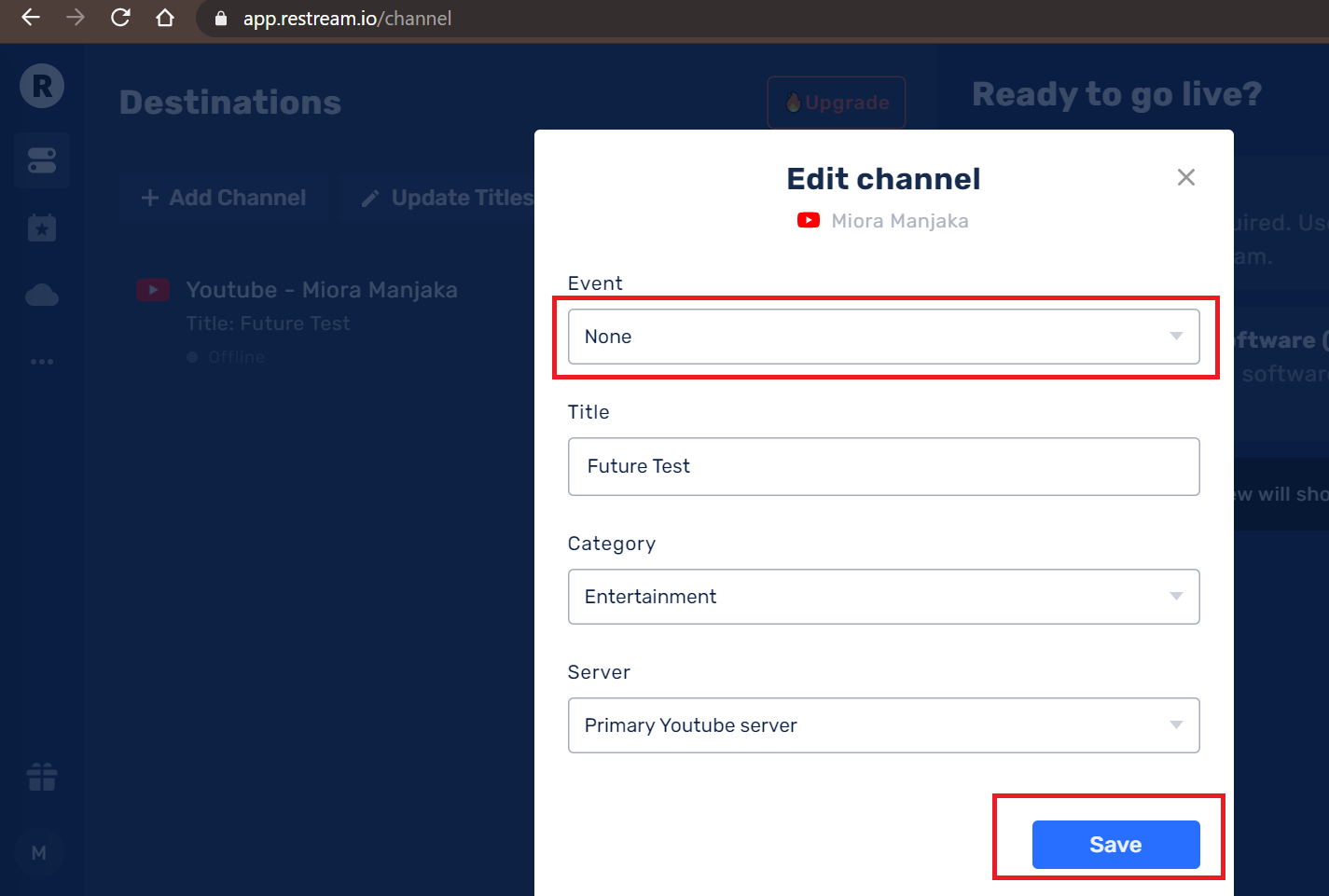The image size is (1329, 896).
Task: Navigate back with browser back arrow
Action: pyautogui.click(x=31, y=18)
